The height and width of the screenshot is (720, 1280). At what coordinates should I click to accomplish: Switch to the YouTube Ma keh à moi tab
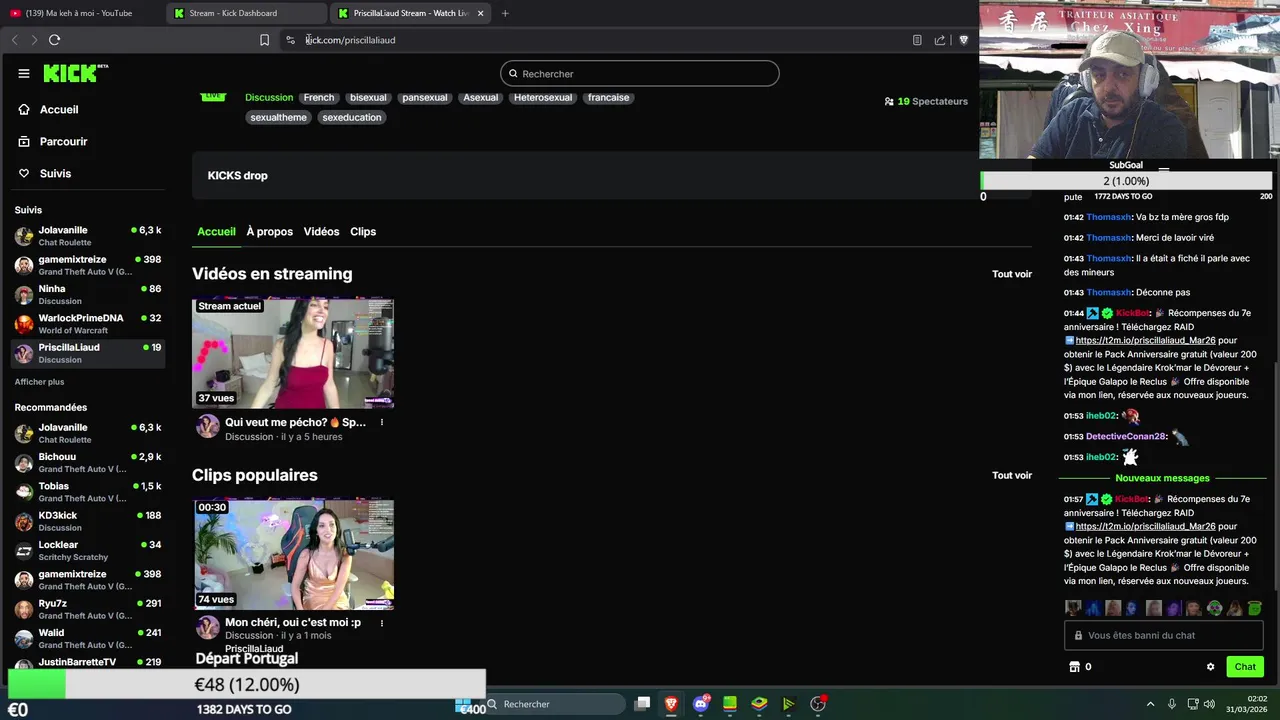78,13
